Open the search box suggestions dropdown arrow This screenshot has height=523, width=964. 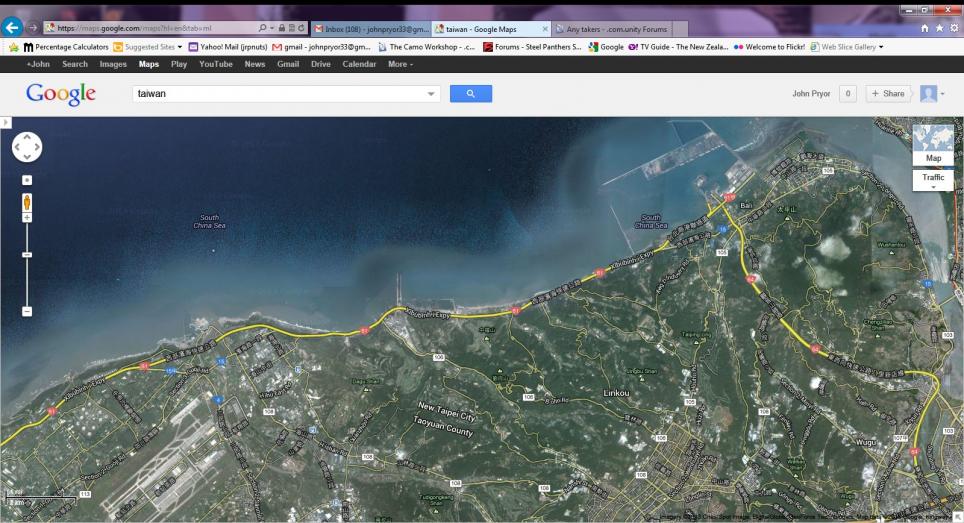click(x=431, y=94)
